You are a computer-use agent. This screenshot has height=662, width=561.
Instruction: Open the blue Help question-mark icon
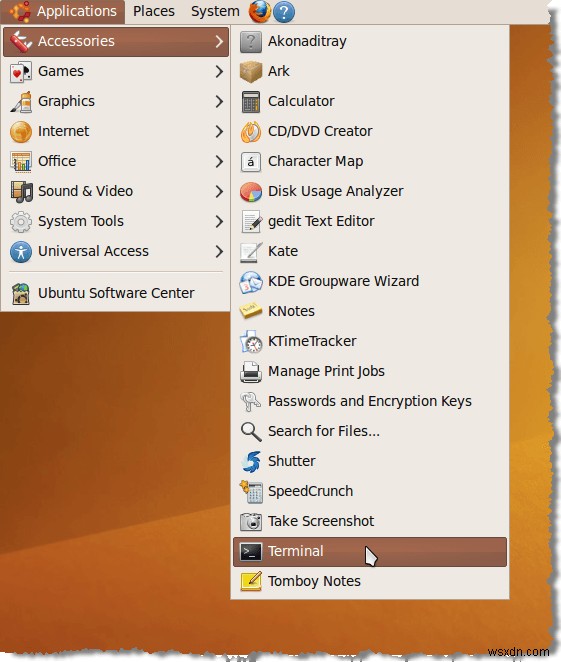click(x=284, y=12)
